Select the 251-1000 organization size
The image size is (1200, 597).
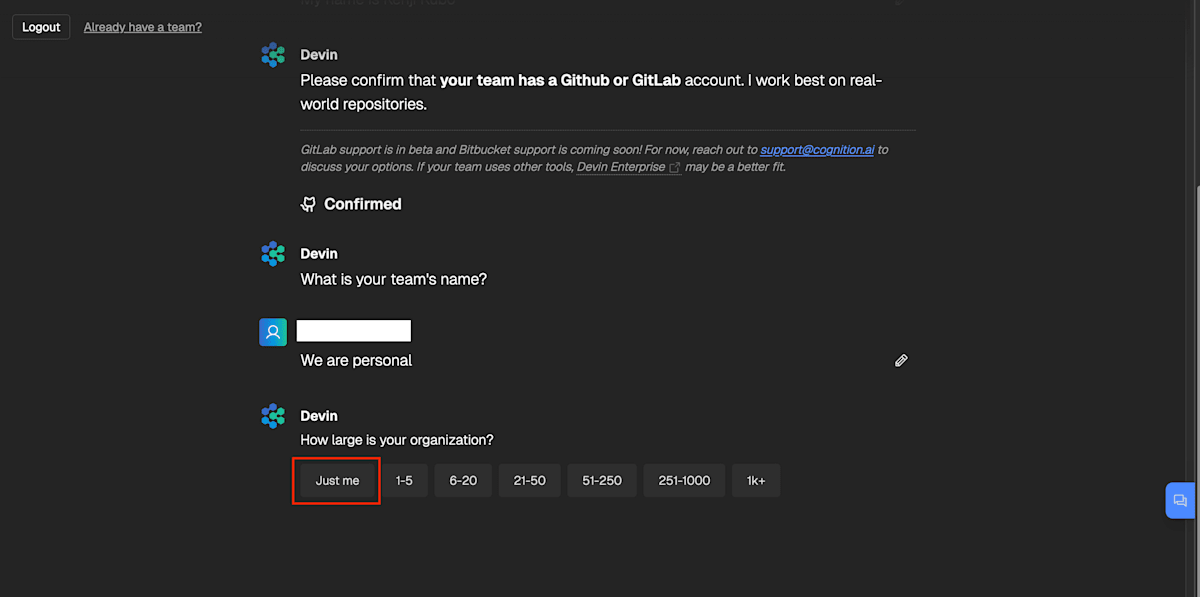(x=684, y=481)
